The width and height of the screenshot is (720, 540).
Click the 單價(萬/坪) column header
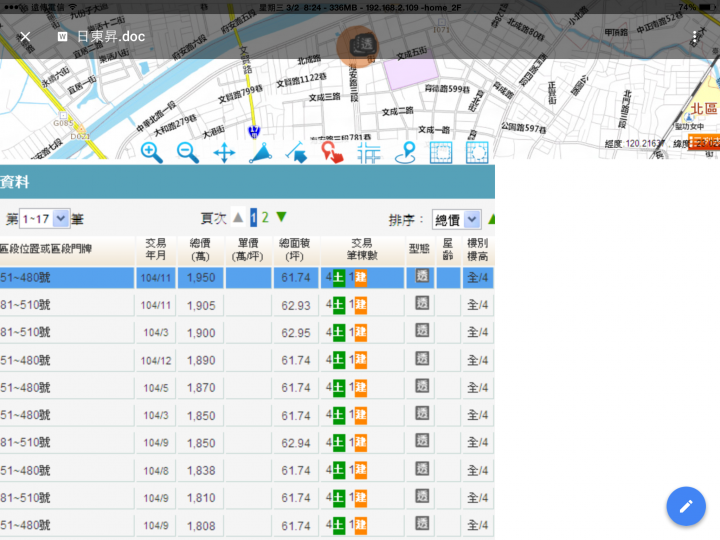click(248, 249)
